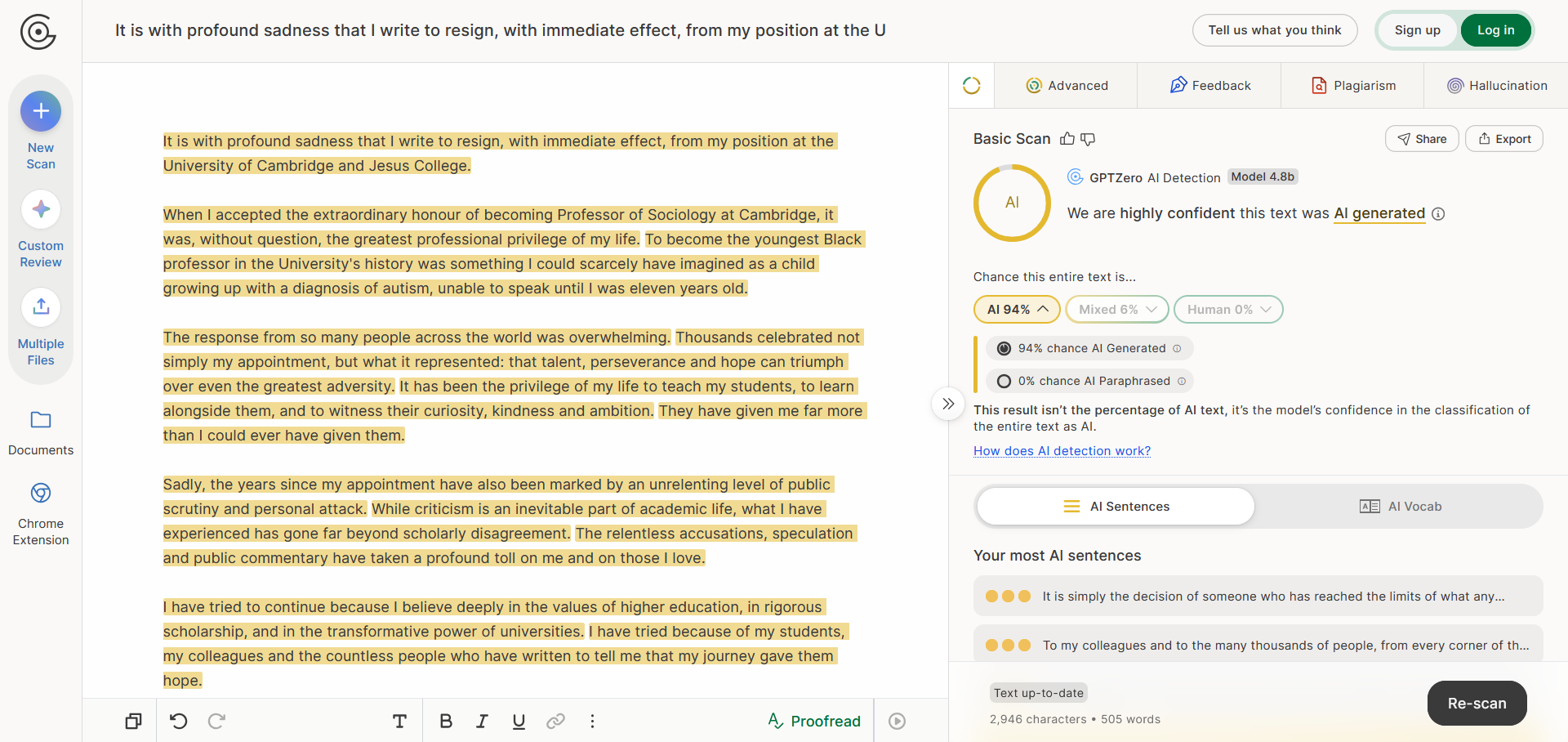This screenshot has width=1568, height=742.
Task: Open more formatting options menu
Action: coord(593,721)
